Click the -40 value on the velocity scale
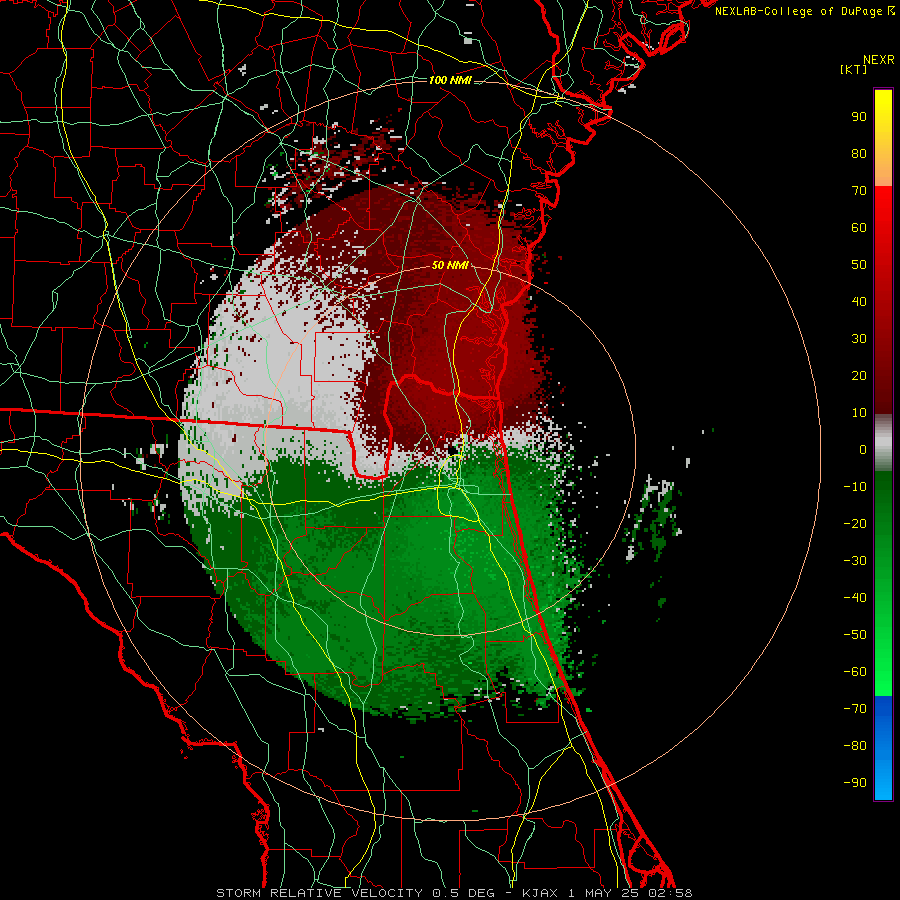Viewport: 900px width, 900px height. [x=855, y=598]
